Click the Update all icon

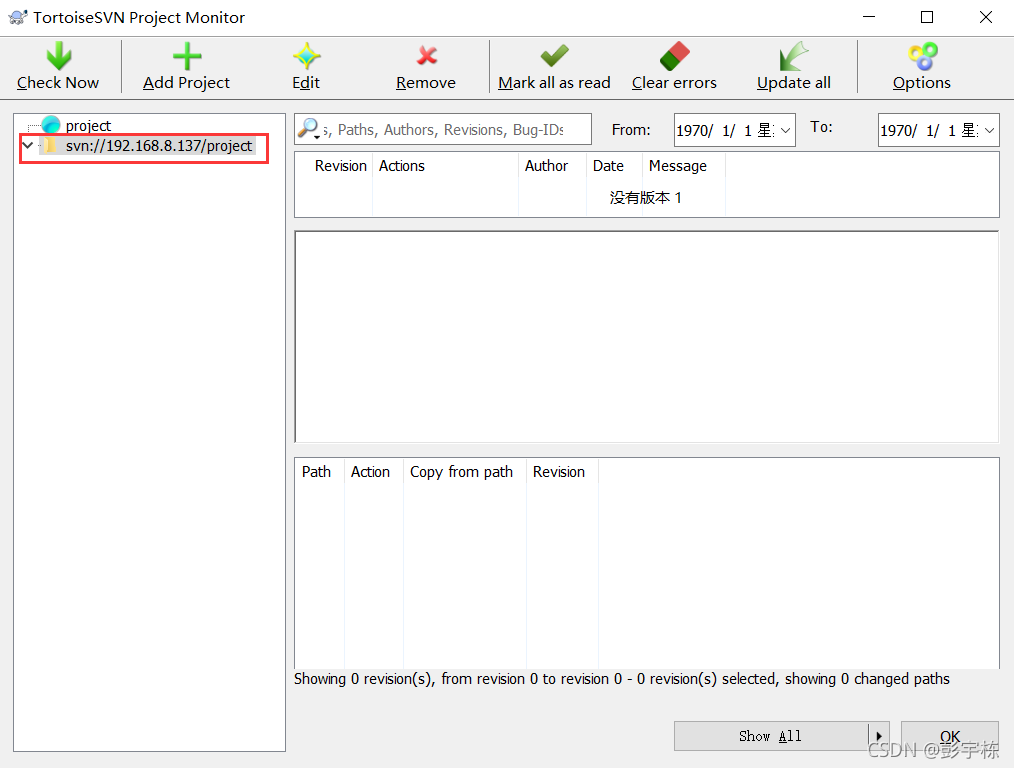click(793, 56)
